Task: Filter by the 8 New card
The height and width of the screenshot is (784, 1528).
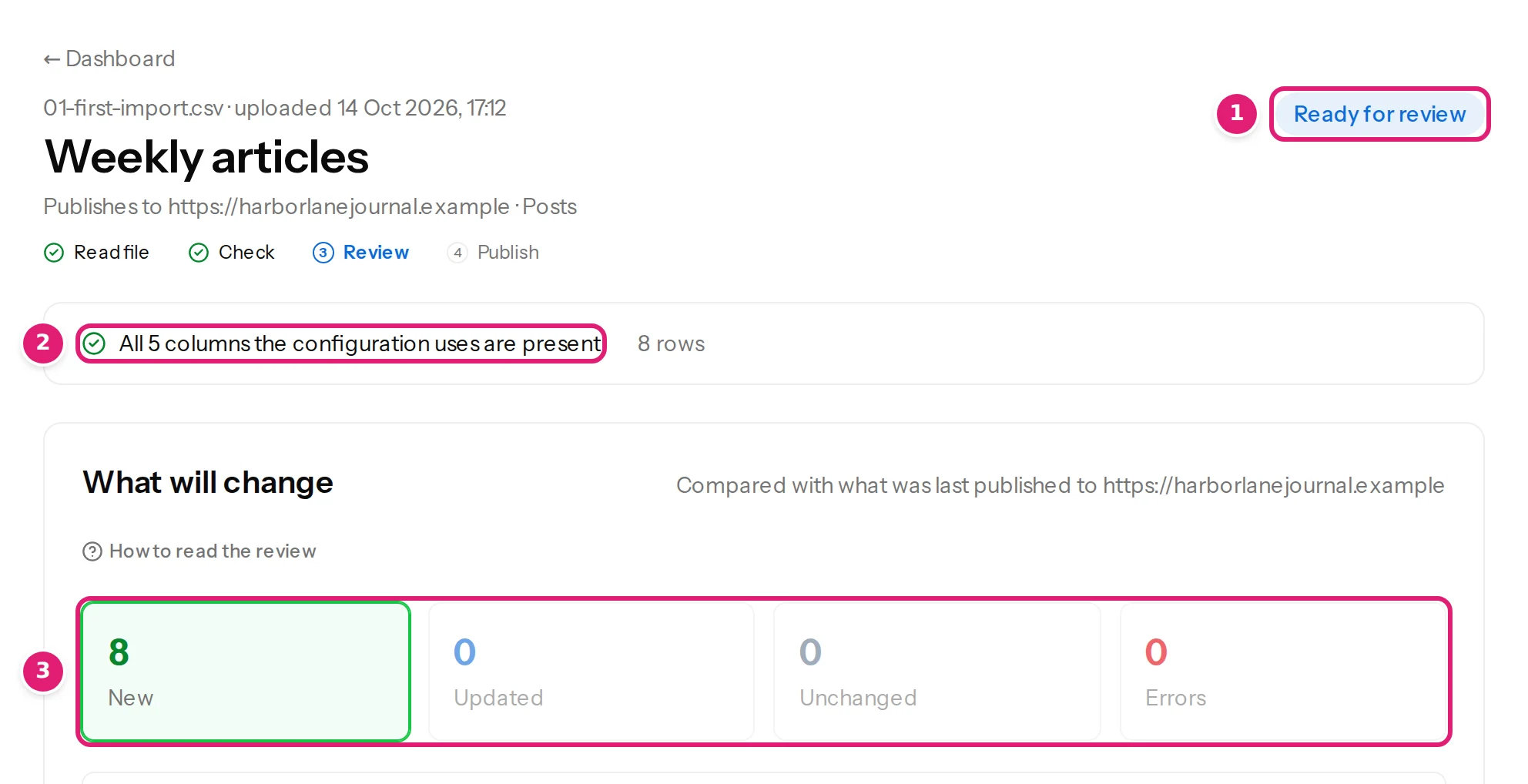Action: pos(246,672)
